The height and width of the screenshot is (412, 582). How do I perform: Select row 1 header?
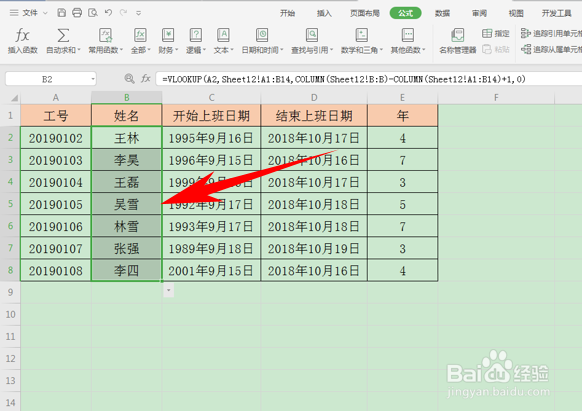coord(10,115)
